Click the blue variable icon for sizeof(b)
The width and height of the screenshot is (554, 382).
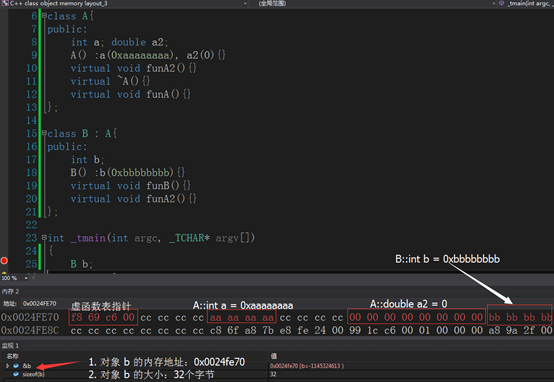[16, 374]
